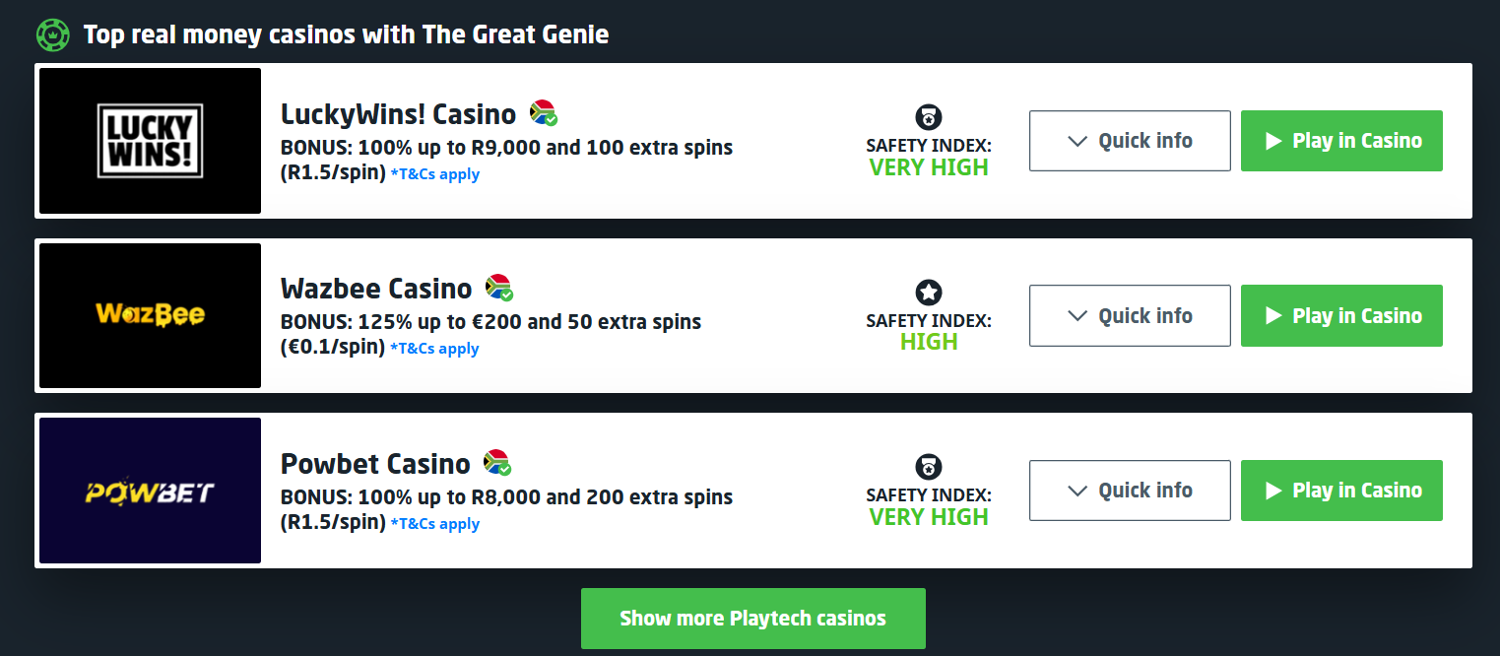The image size is (1500, 656).
Task: Click South Africa flag beside Wazbee Casino
Action: coord(498,288)
